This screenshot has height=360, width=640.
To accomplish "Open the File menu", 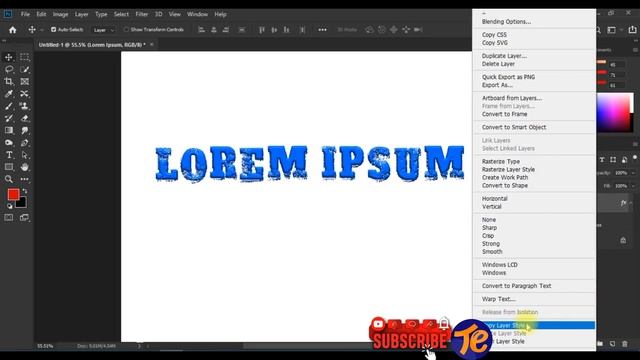I will 25,14.
